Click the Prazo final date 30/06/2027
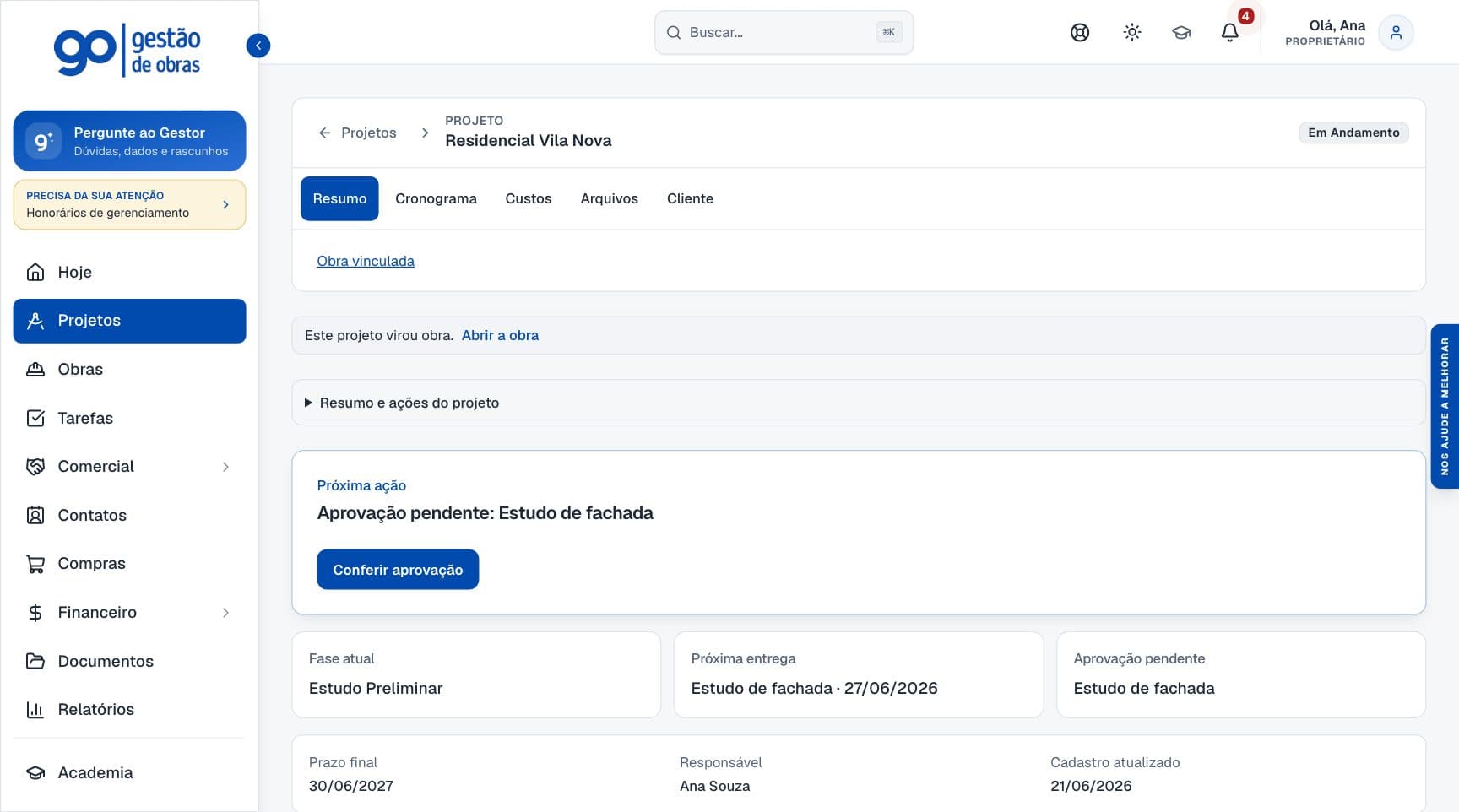Screen dimensions: 1459x812 351,786
